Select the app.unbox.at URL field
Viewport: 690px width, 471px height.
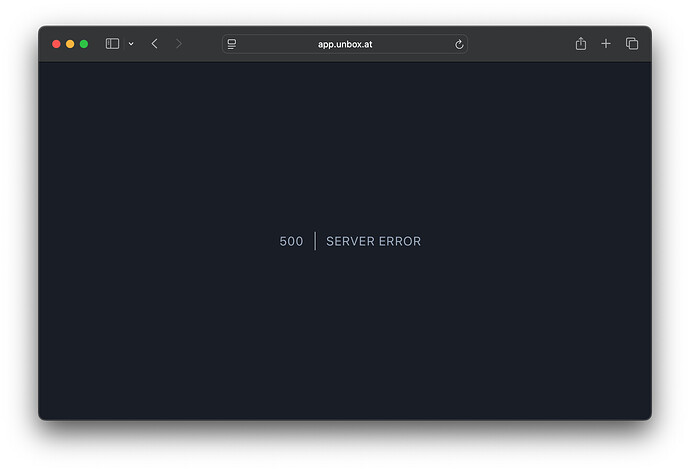[345, 44]
